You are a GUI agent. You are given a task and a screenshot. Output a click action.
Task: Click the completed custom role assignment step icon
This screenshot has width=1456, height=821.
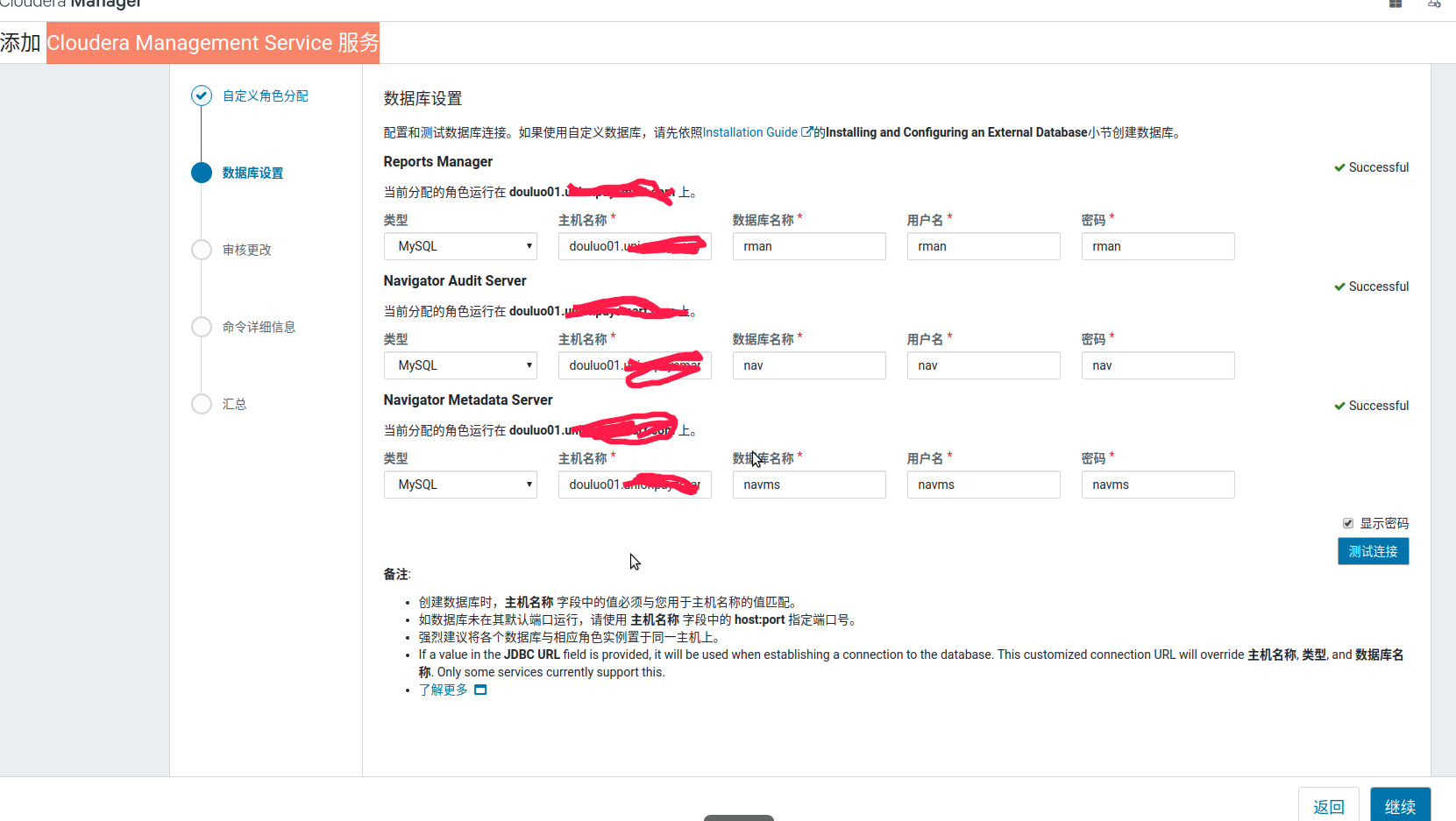(x=202, y=96)
